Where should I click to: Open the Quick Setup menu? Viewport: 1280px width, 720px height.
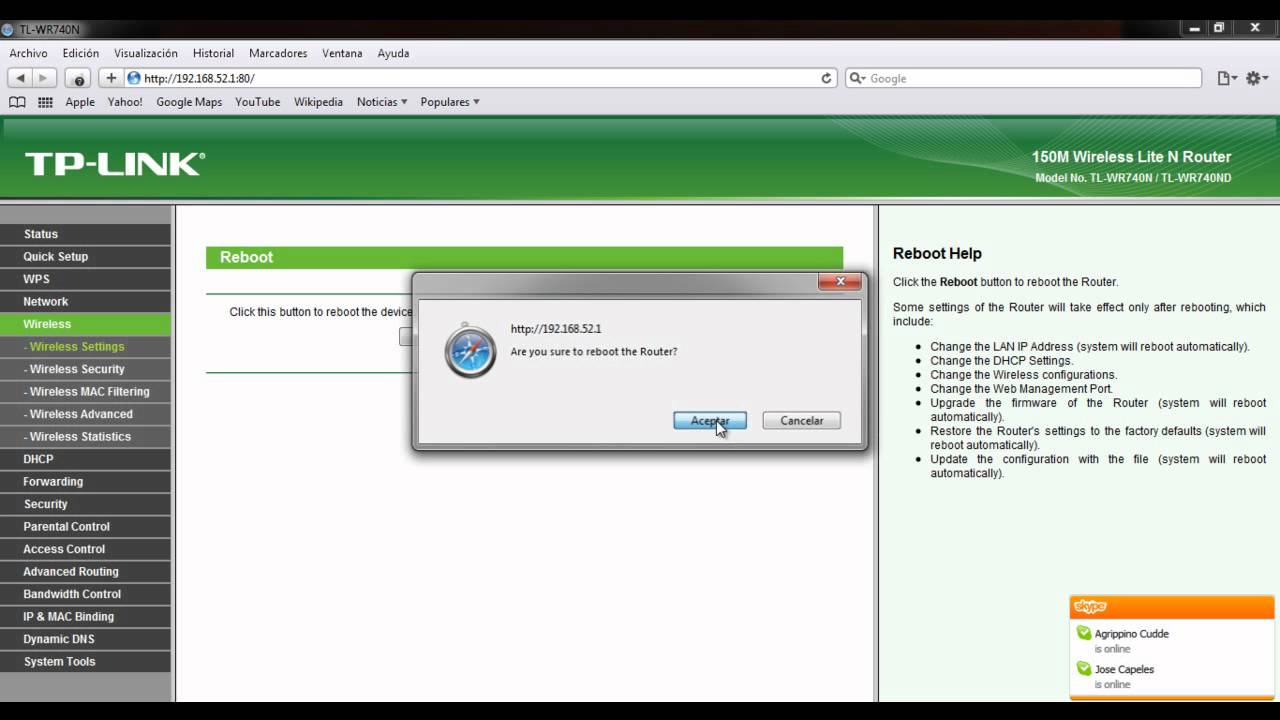(x=85, y=257)
